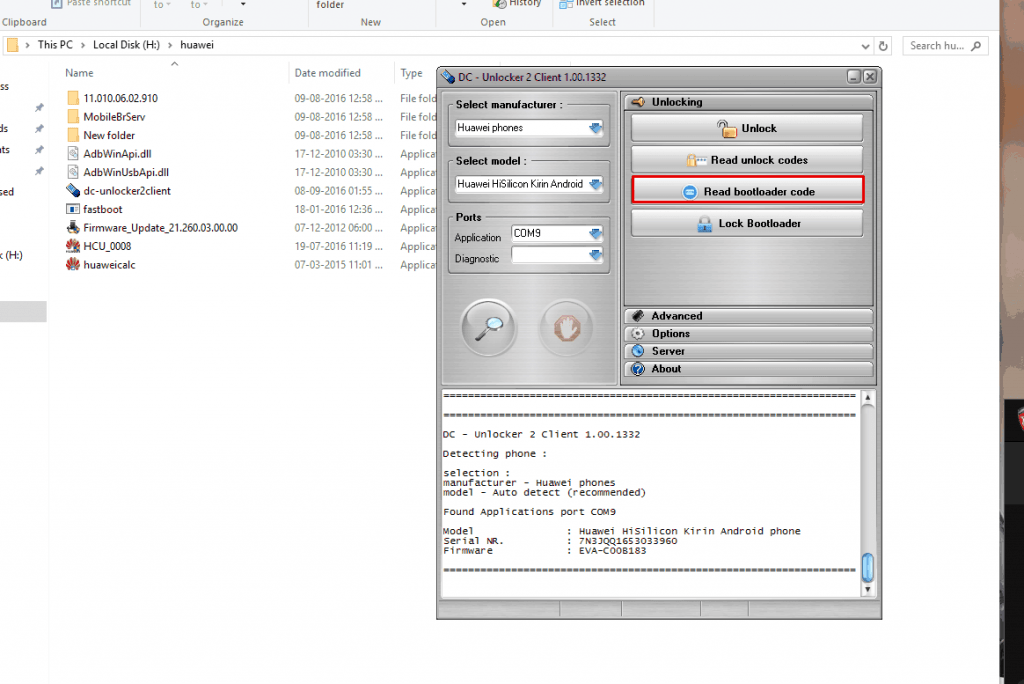Screen dimensions: 1024x684
Task: Click the Unlocking section header
Action: [x=748, y=102]
